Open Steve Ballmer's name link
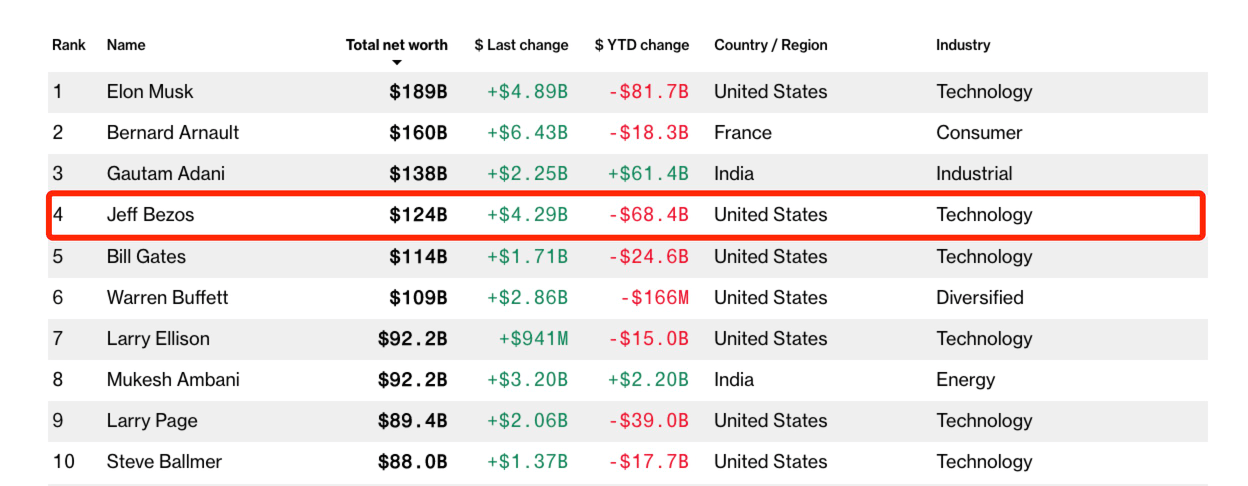Viewport: 1248px width, 486px height. [164, 462]
